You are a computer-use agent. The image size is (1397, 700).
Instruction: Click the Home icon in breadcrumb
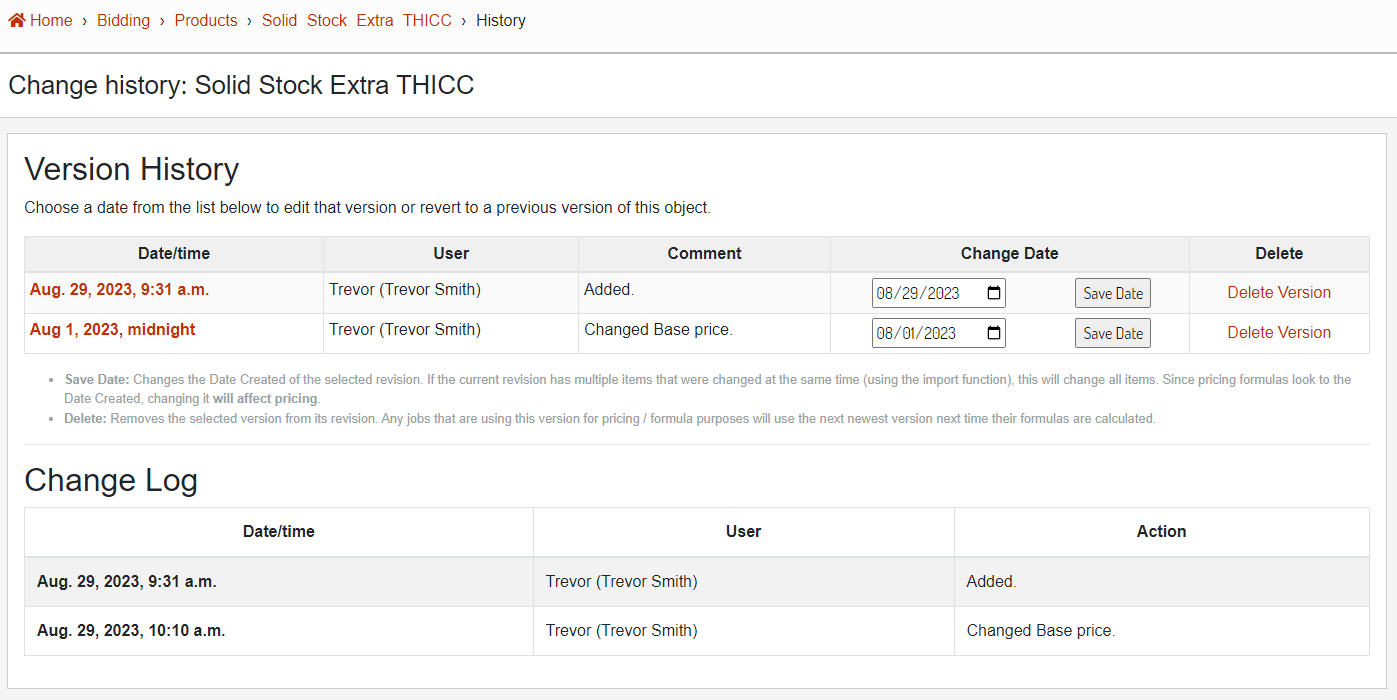click(x=16, y=20)
